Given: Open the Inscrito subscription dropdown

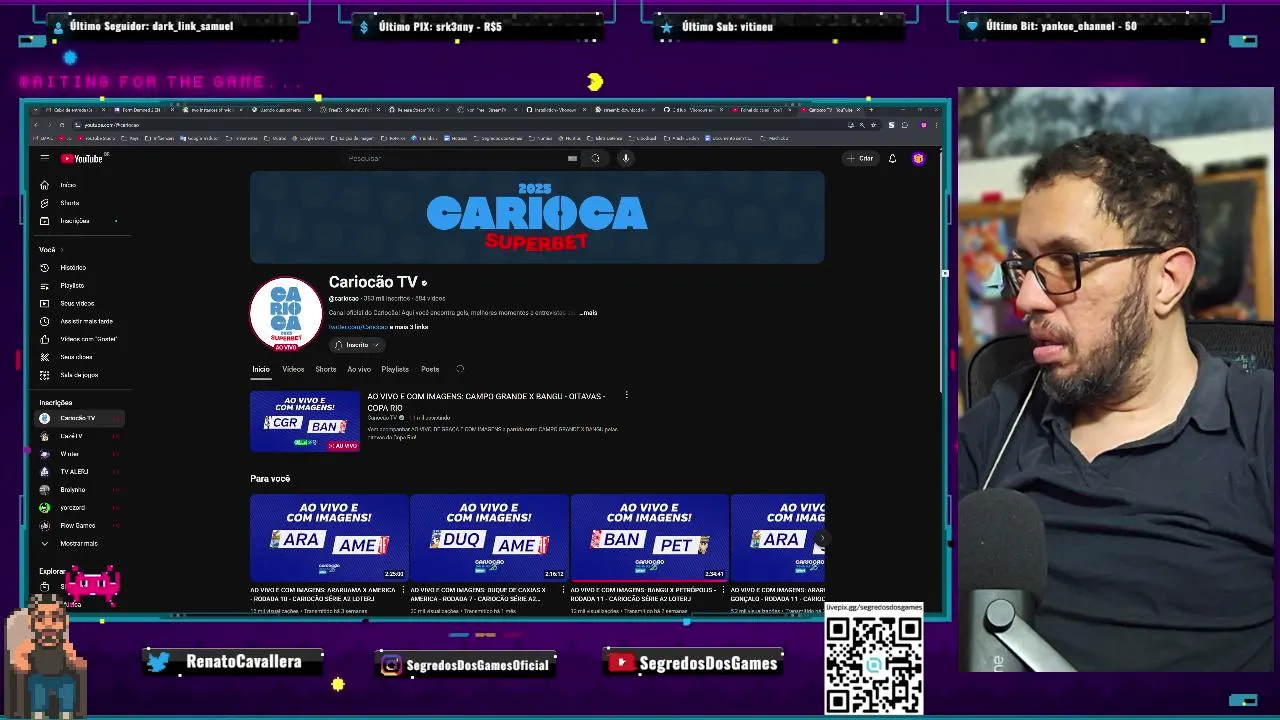Looking at the screenshot, I should [x=357, y=345].
